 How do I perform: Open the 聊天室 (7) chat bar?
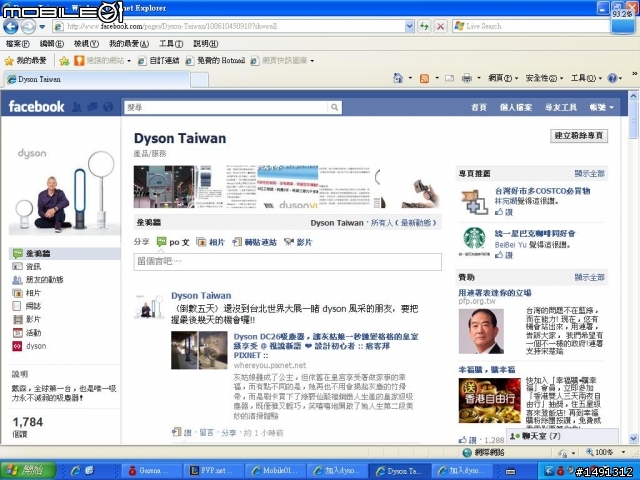point(562,436)
